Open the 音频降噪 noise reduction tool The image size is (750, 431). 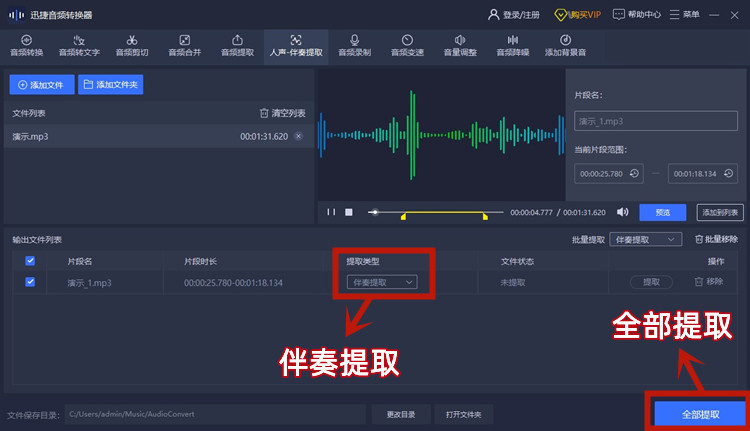click(513, 46)
